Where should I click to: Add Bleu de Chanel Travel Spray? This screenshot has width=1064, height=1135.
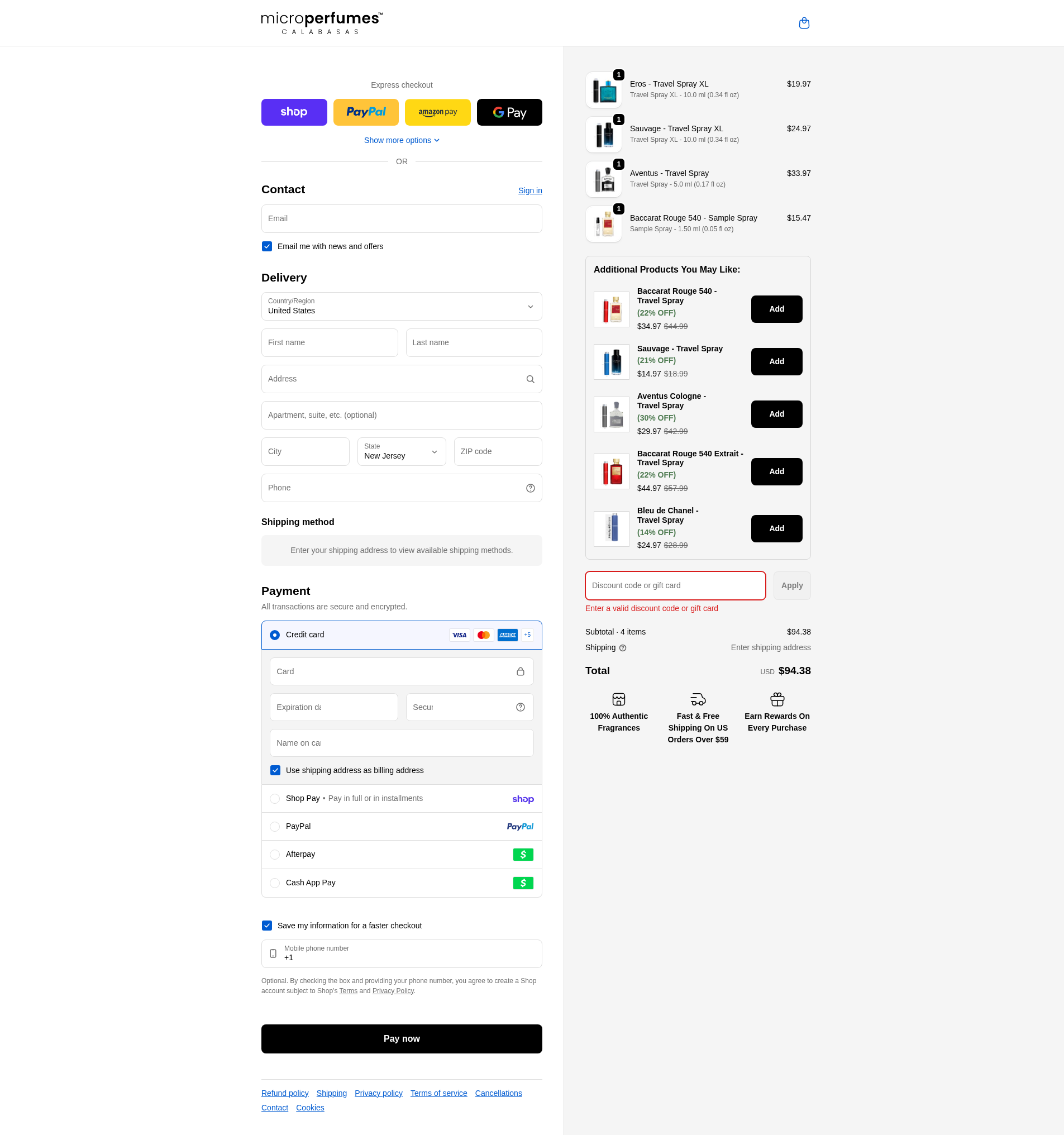click(x=776, y=528)
